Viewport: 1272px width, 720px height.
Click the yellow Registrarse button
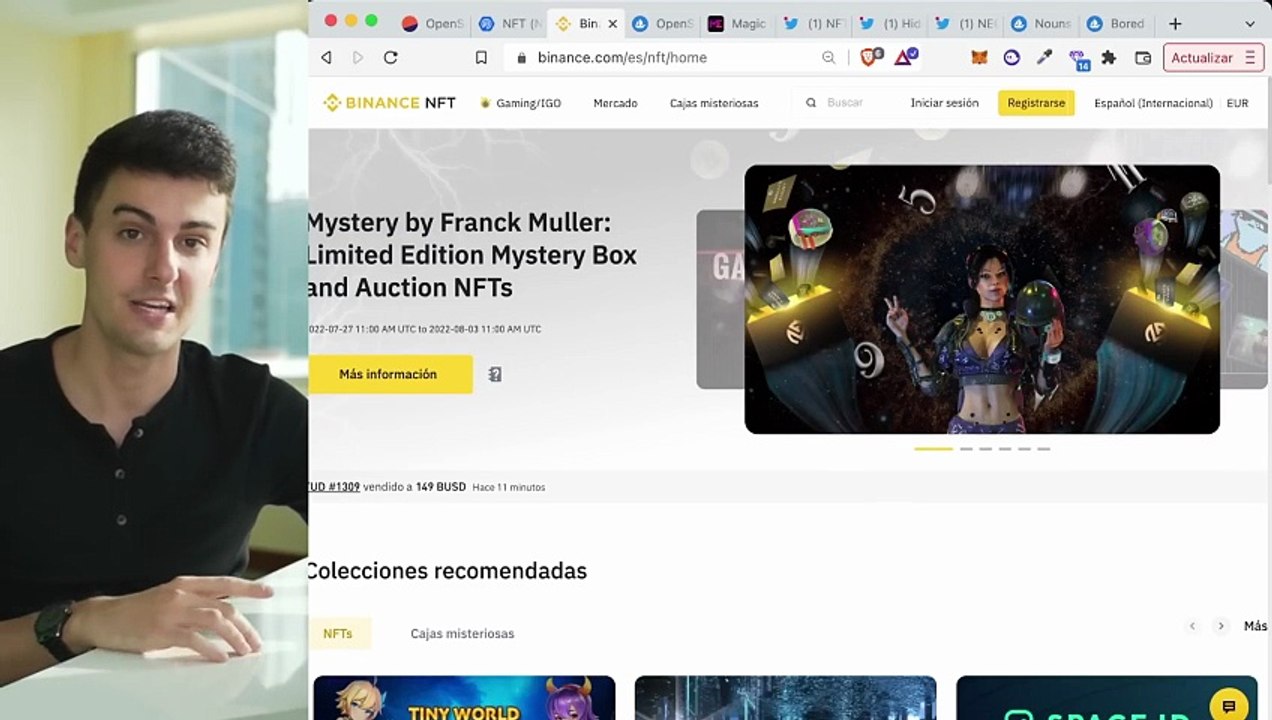1036,103
